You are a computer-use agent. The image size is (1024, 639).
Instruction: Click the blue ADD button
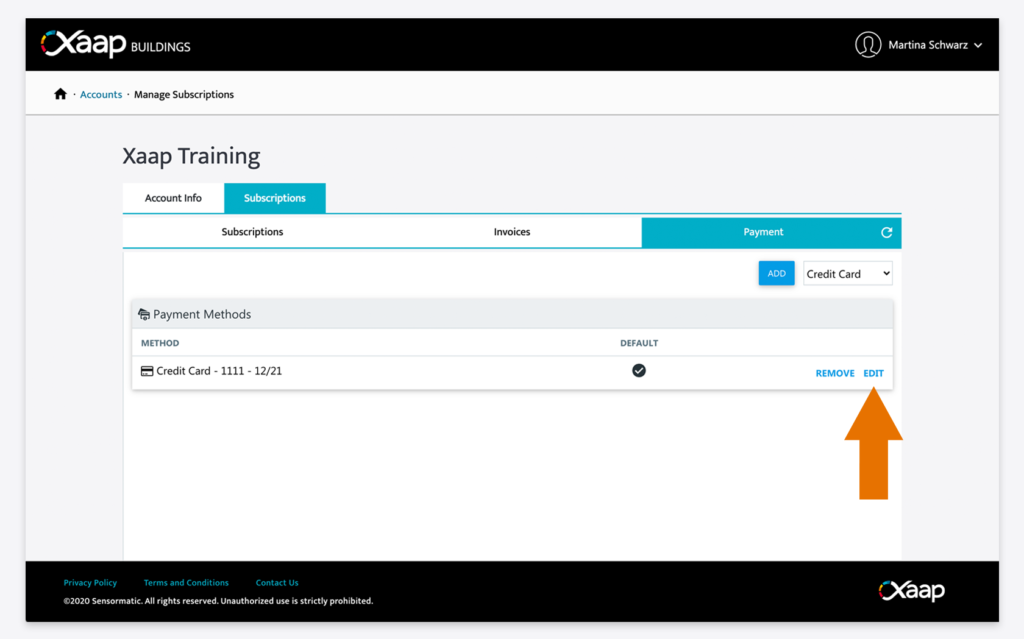pos(776,274)
